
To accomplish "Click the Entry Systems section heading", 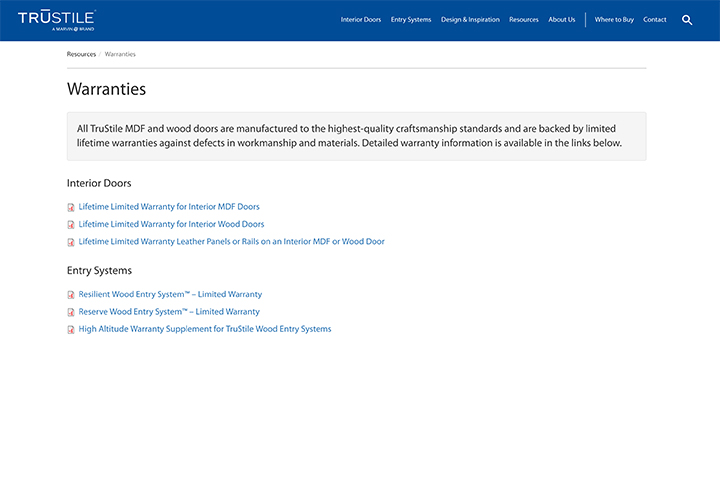I will point(99,271).
